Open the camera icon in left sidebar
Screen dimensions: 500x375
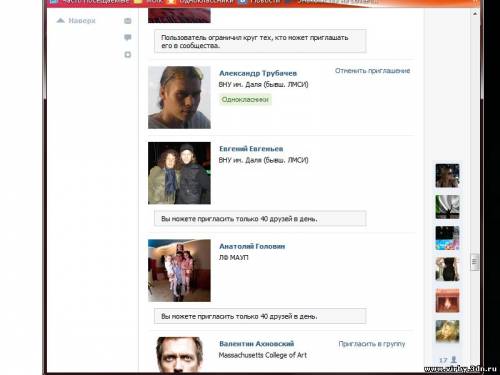(128, 21)
